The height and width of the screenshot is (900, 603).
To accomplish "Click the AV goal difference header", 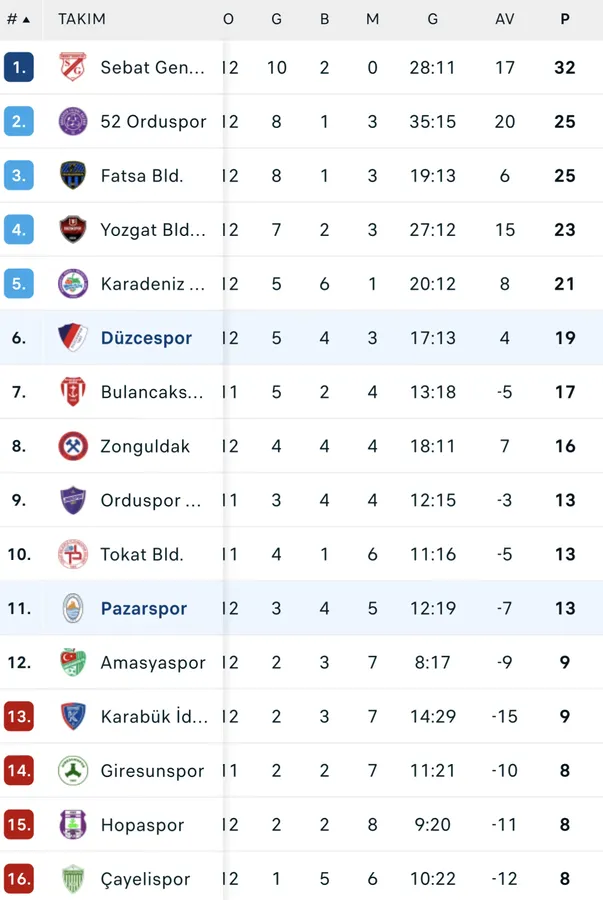I will click(505, 19).
